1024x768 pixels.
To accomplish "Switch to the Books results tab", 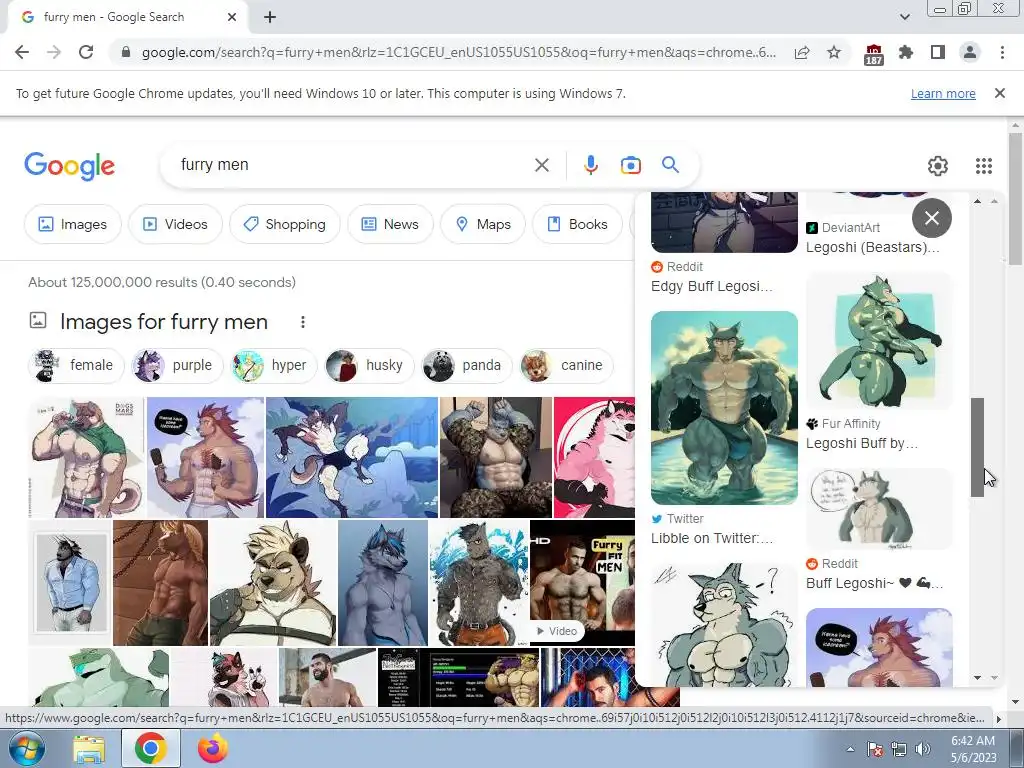I will pyautogui.click(x=577, y=224).
